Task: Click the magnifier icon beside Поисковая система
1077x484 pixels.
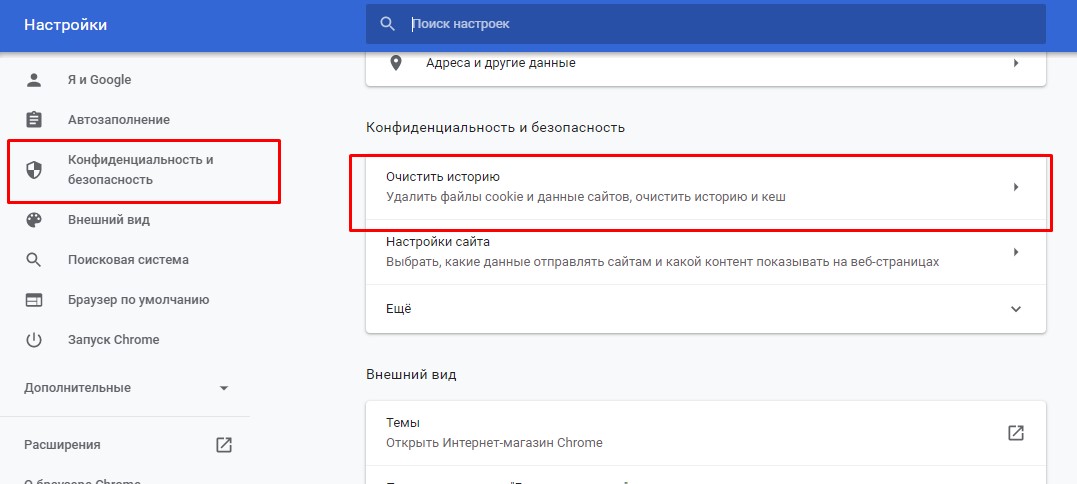Action: 34,260
